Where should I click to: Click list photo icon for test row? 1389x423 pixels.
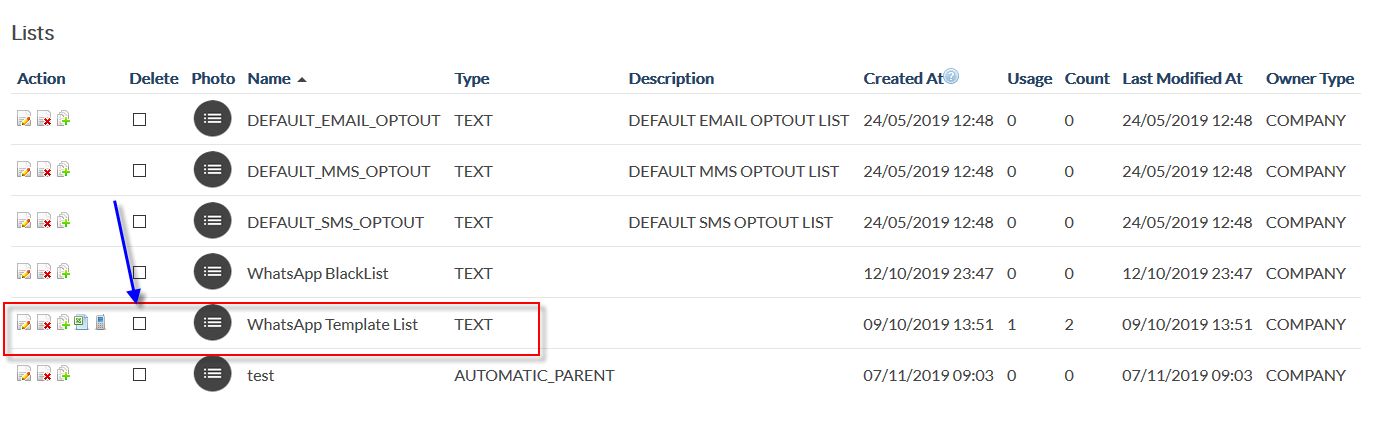pos(212,375)
